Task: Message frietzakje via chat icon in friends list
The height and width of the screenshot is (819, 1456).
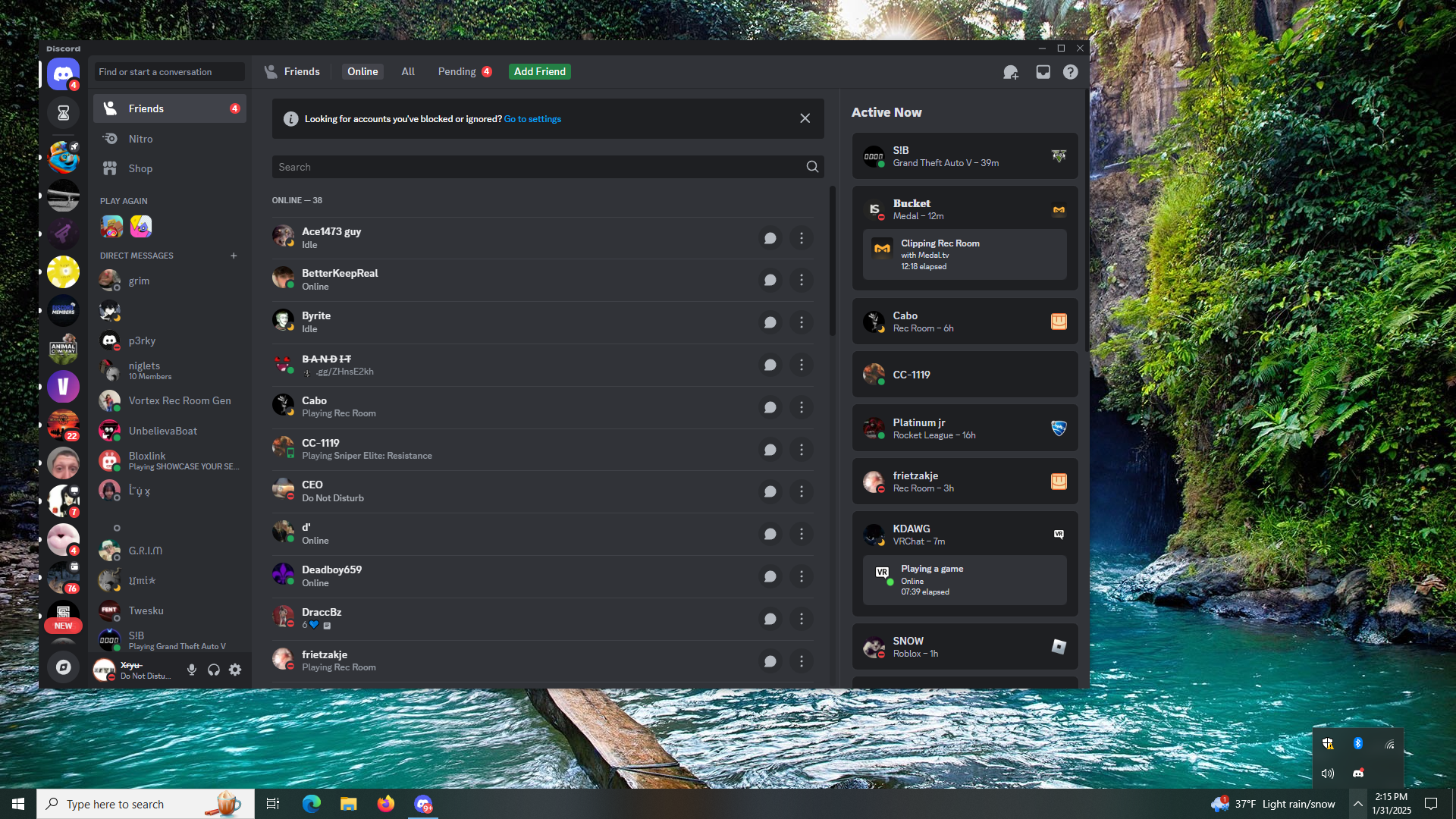Action: pos(770,661)
